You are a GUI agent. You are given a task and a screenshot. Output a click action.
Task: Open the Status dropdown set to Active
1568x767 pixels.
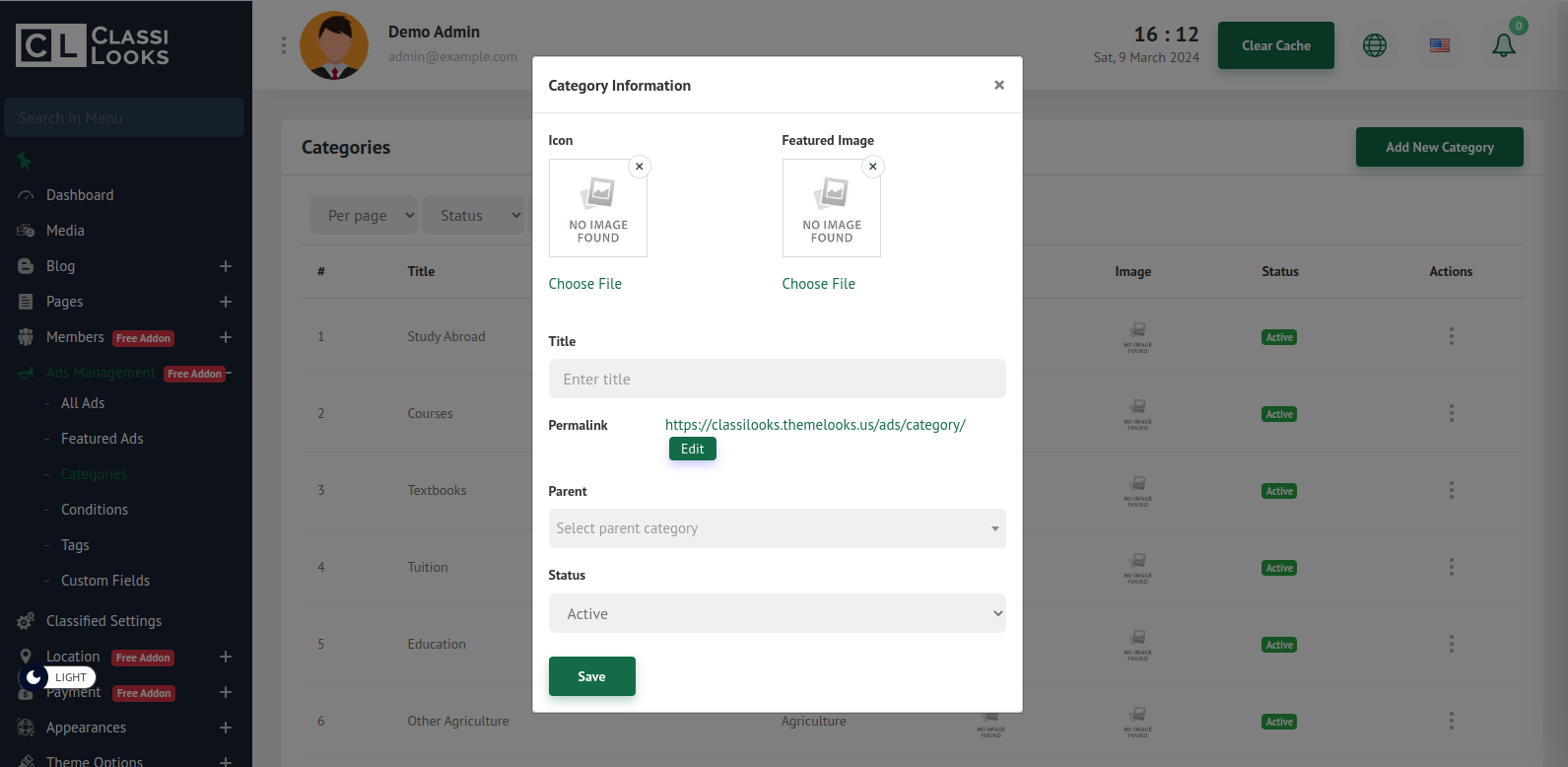pos(777,613)
